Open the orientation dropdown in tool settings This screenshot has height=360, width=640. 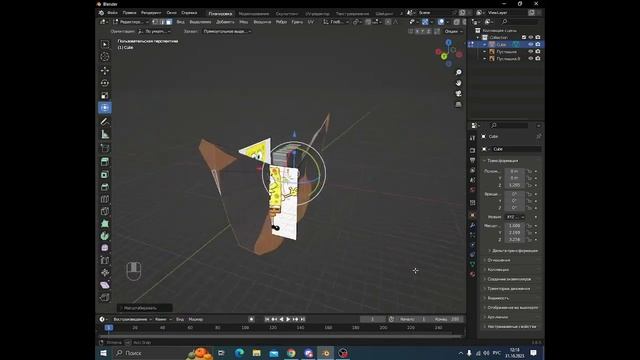[x=154, y=31]
